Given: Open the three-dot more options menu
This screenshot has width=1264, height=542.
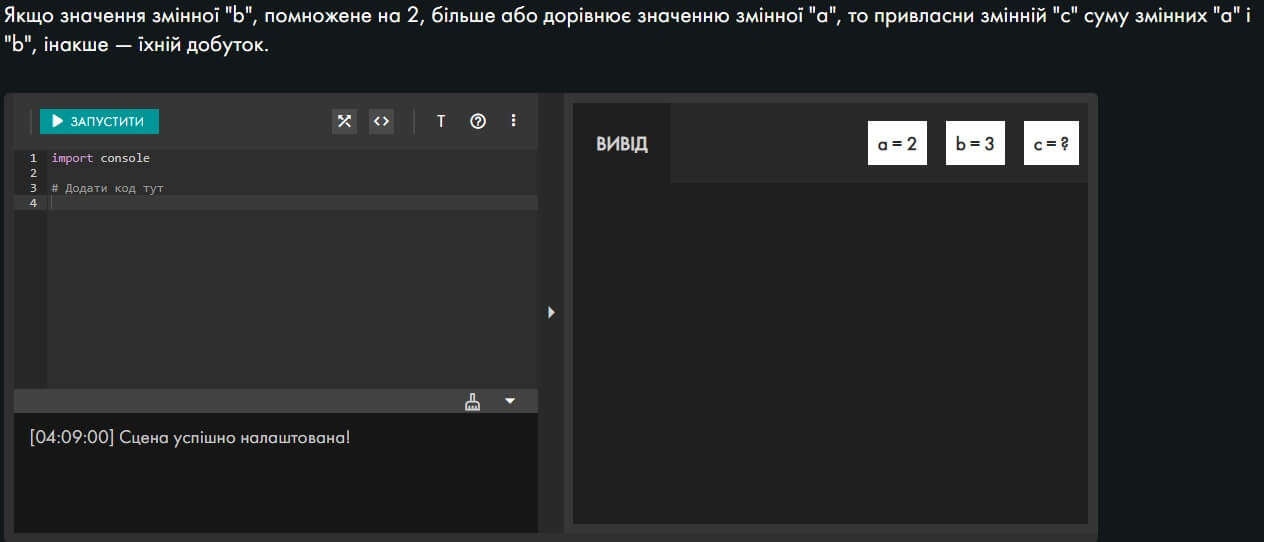Looking at the screenshot, I should tap(514, 121).
